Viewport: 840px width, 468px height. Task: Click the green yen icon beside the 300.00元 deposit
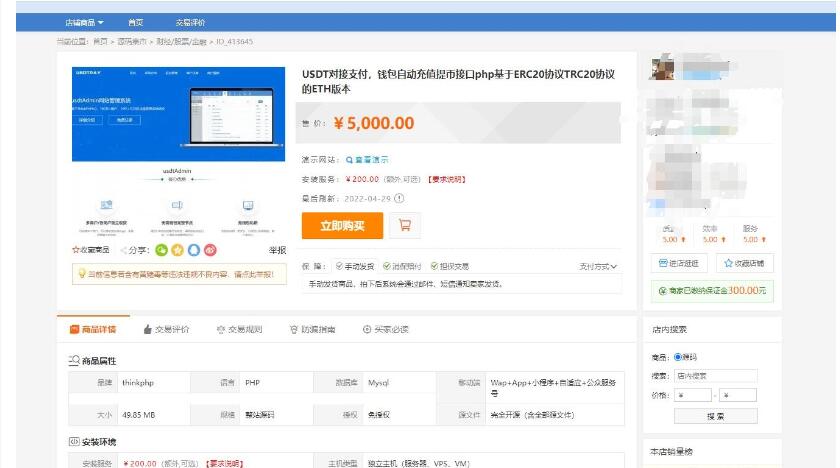(x=663, y=291)
